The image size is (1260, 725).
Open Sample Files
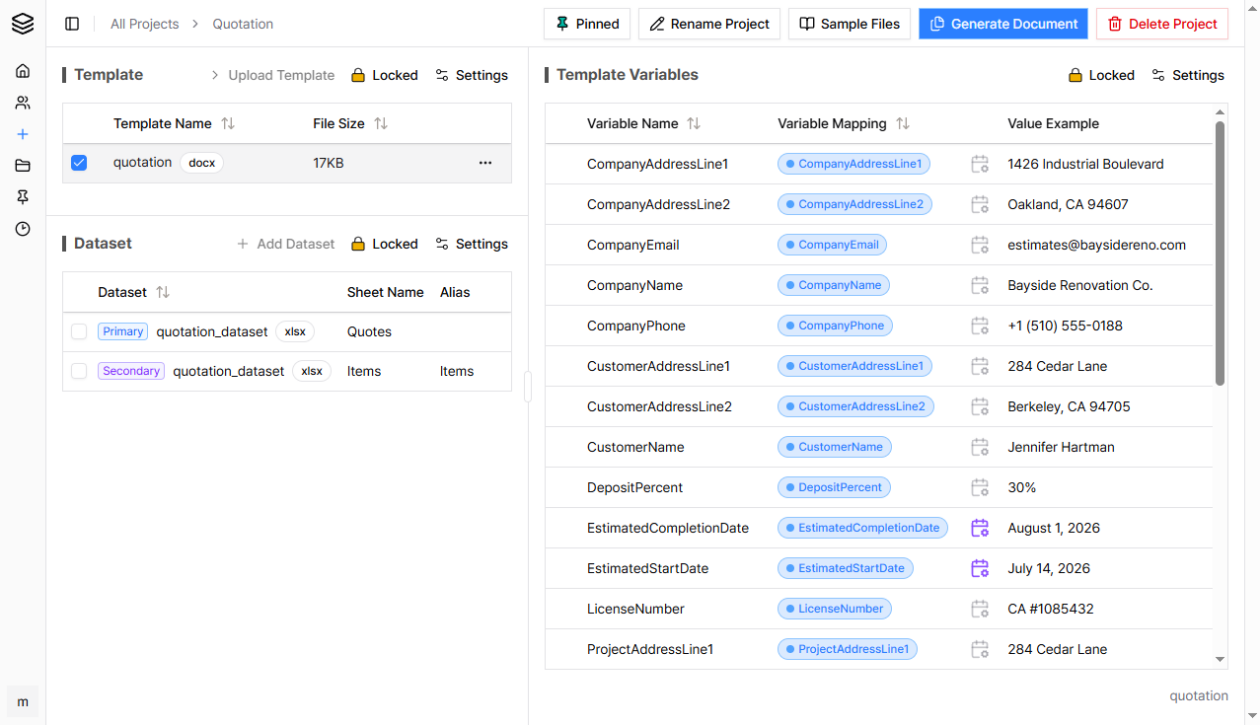(x=850, y=24)
